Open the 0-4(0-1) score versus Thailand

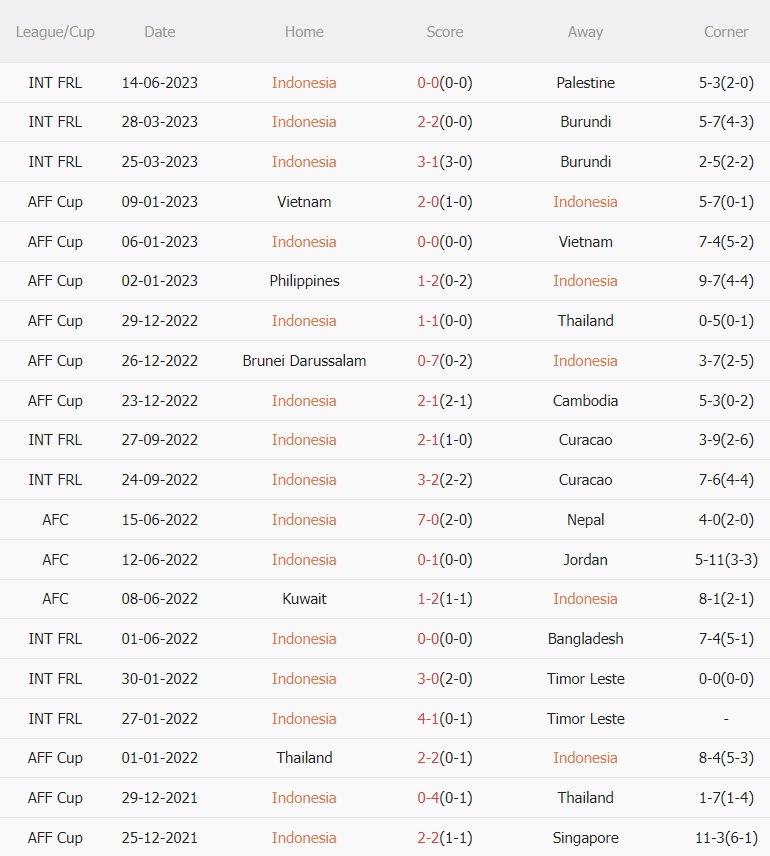[x=445, y=798]
